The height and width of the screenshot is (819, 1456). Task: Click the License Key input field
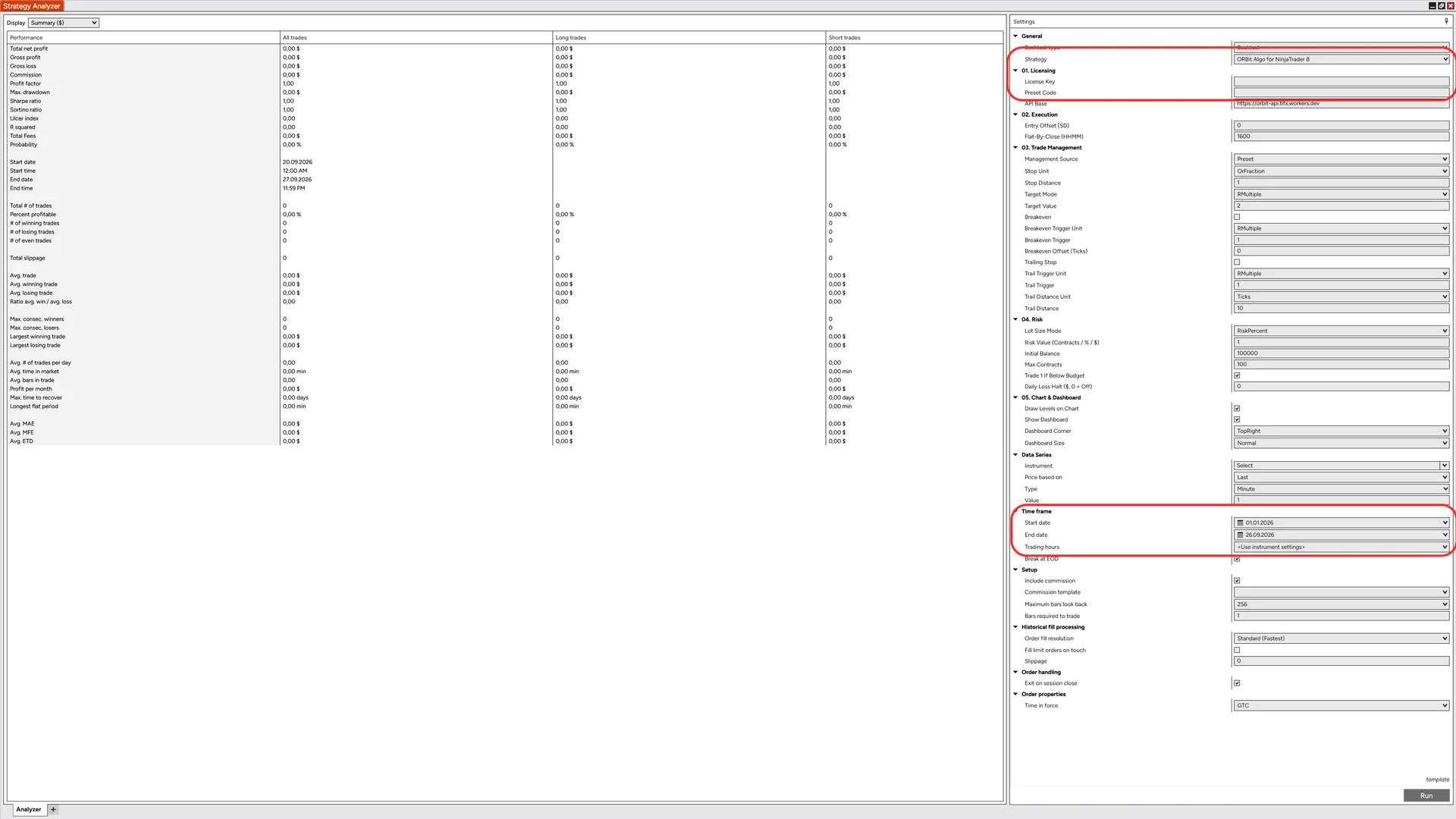click(1341, 81)
